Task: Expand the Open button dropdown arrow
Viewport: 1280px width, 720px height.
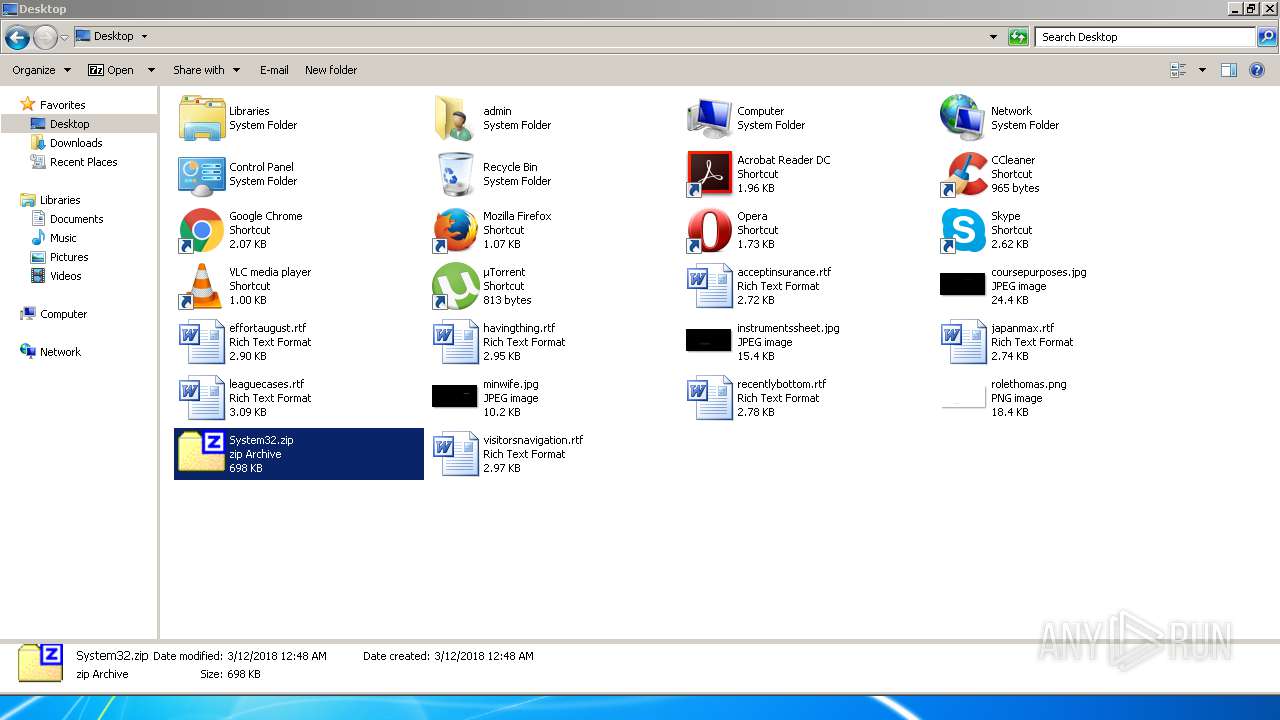Action: pos(151,70)
